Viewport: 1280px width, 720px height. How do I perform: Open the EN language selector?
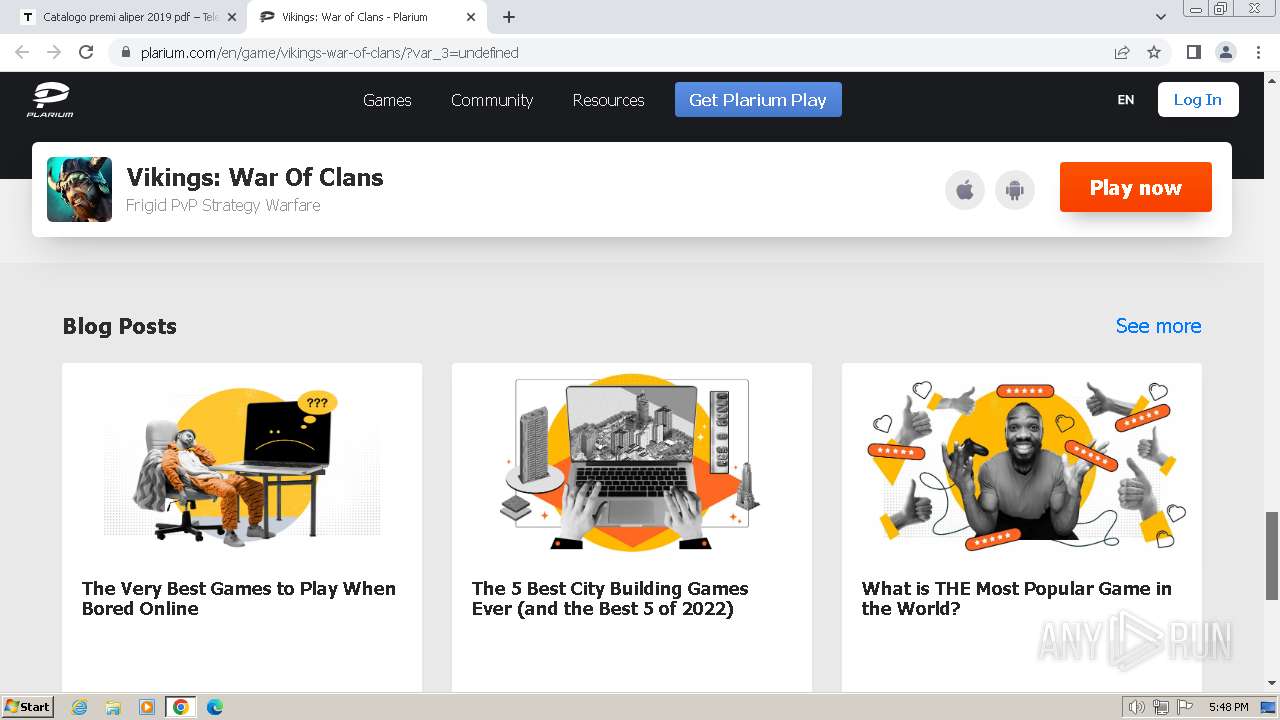(x=1126, y=100)
